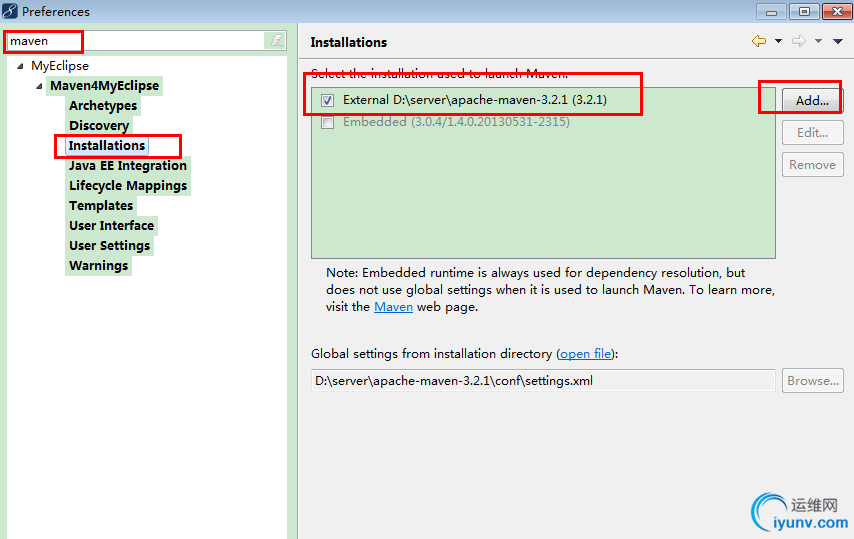
Task: Collapse the Maven4MyEclipse tree node
Action: point(39,86)
